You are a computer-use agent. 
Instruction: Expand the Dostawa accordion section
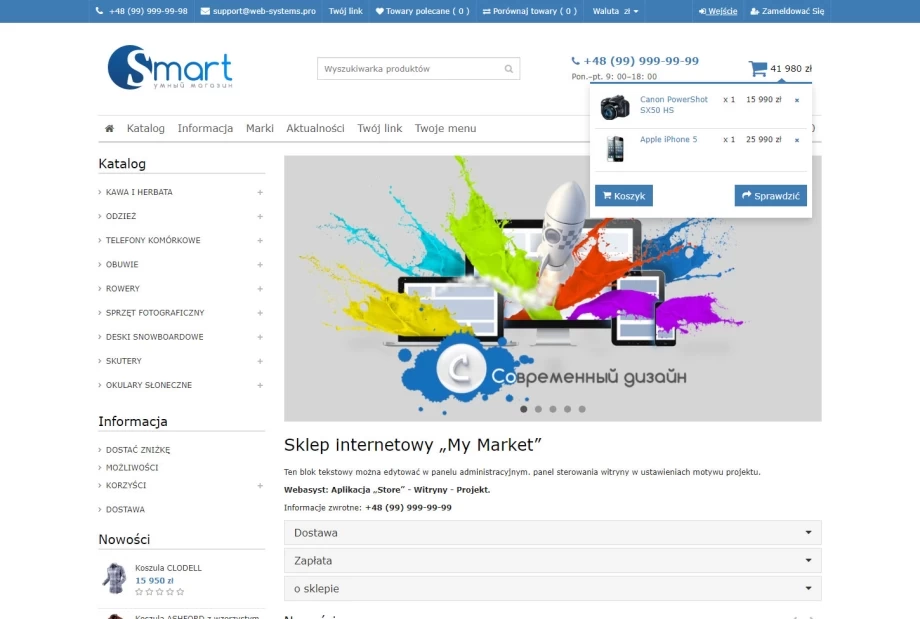point(552,533)
